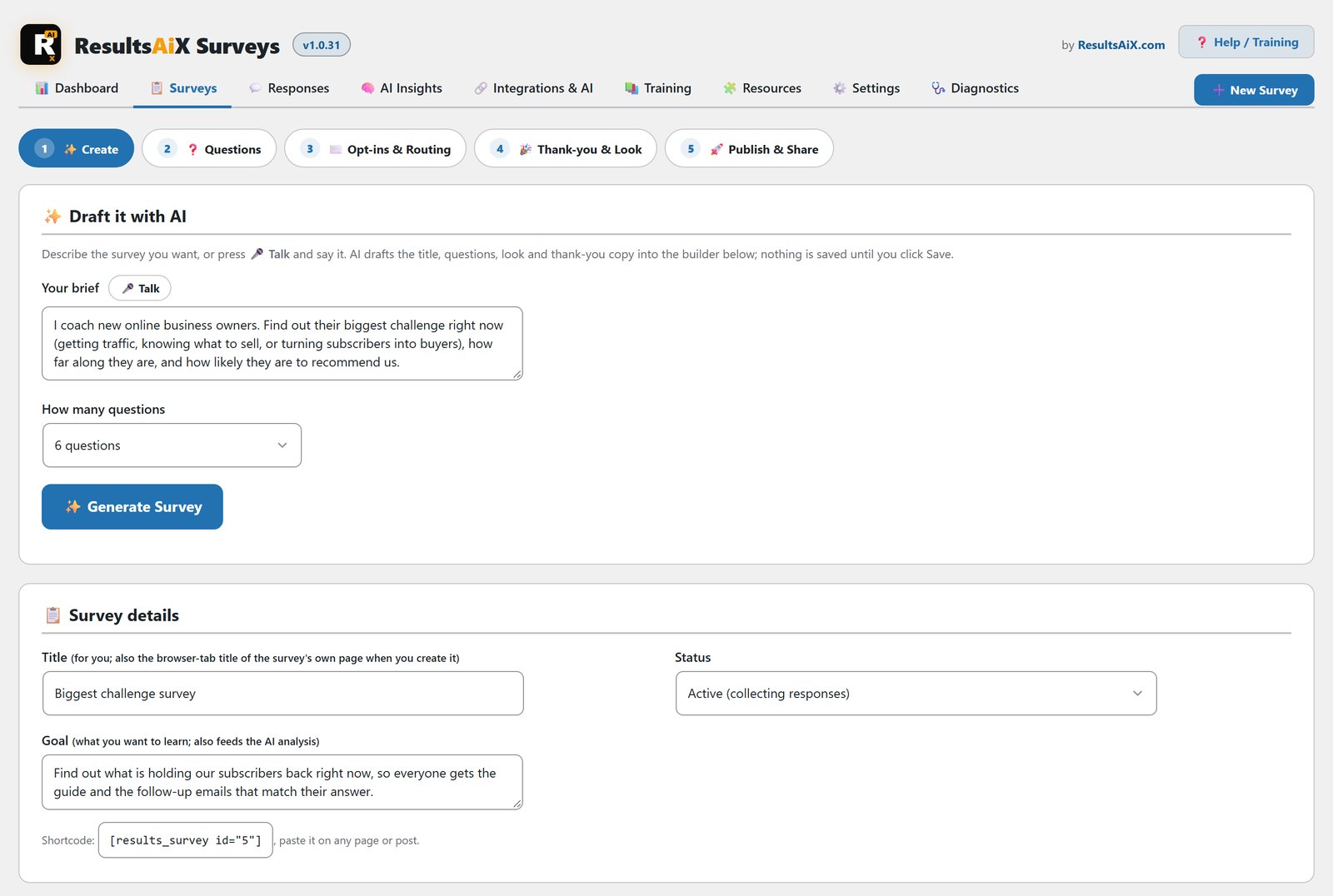1333x896 pixels.
Task: Open the AI Insights navigation tab
Action: [402, 88]
